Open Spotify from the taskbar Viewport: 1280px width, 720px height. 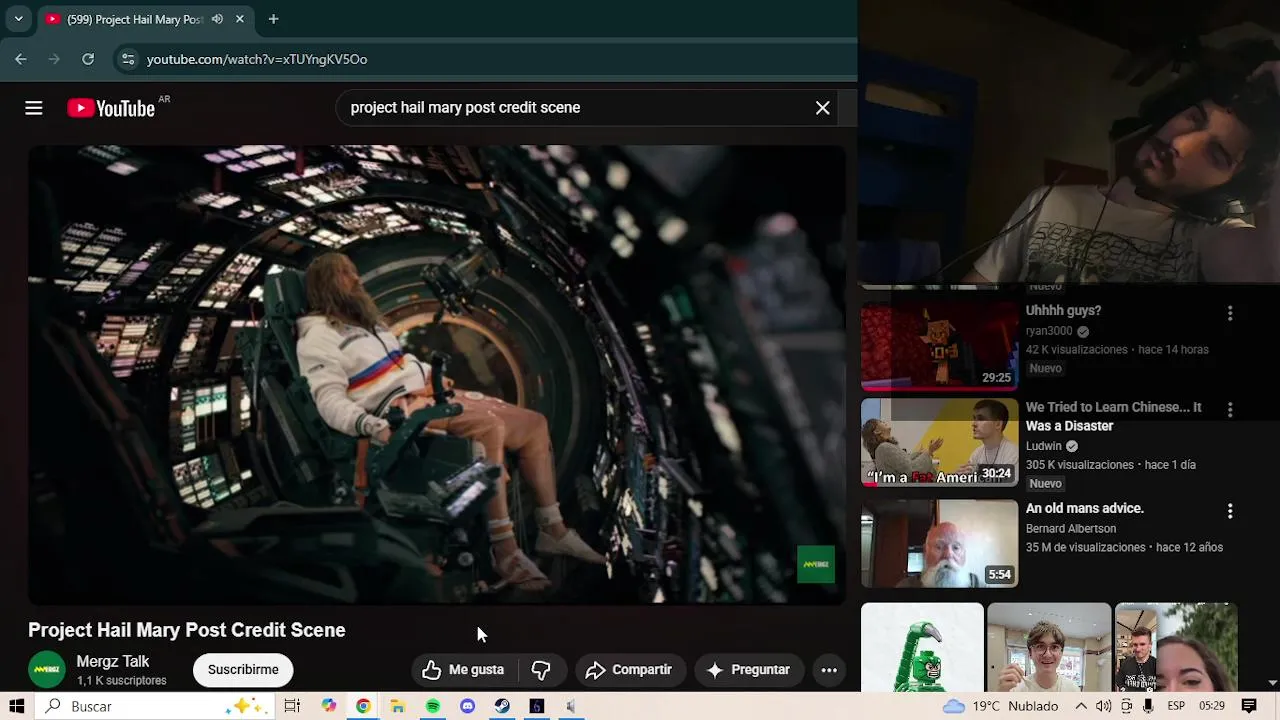coord(433,706)
